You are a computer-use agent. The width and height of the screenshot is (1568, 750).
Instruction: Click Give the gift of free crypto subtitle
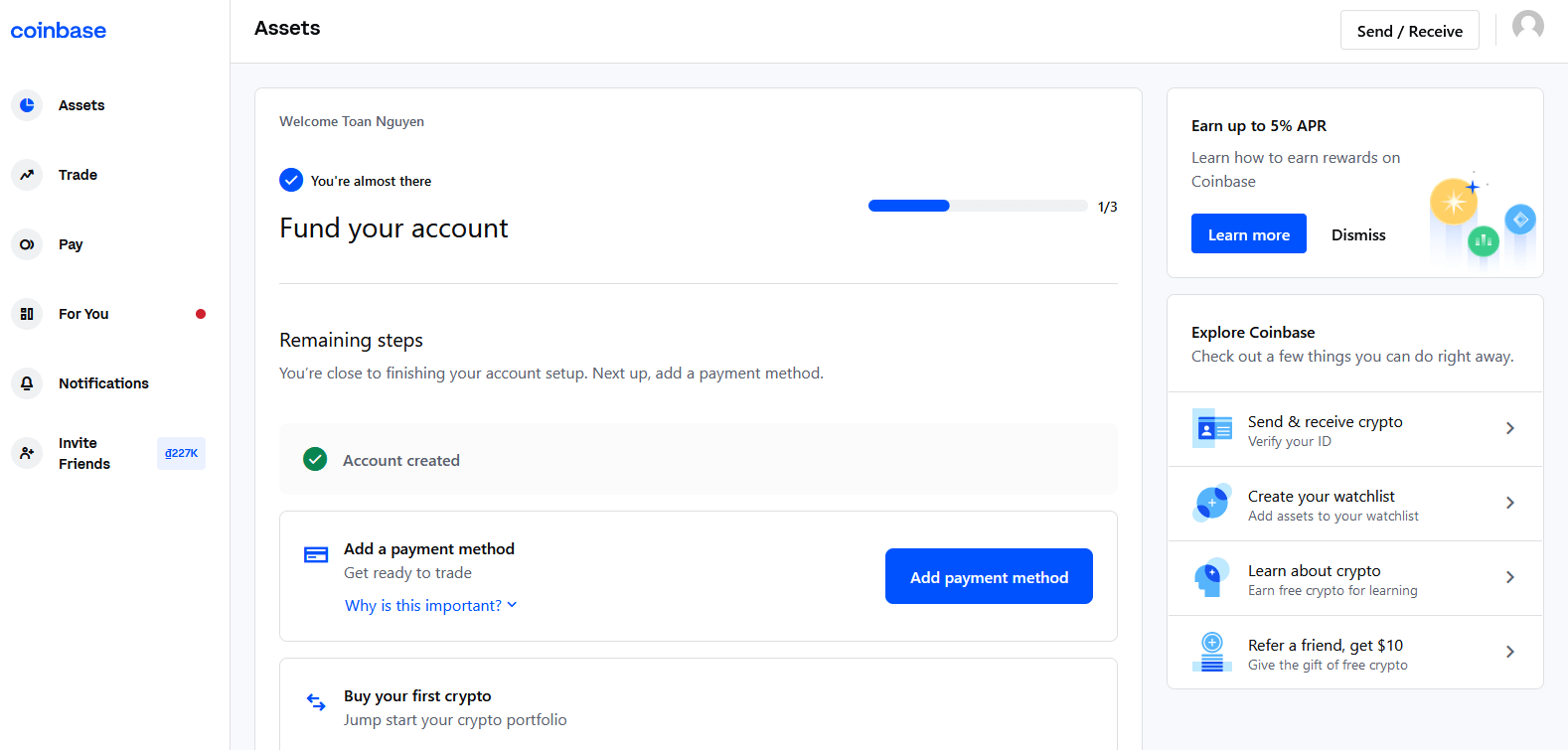point(1328,665)
